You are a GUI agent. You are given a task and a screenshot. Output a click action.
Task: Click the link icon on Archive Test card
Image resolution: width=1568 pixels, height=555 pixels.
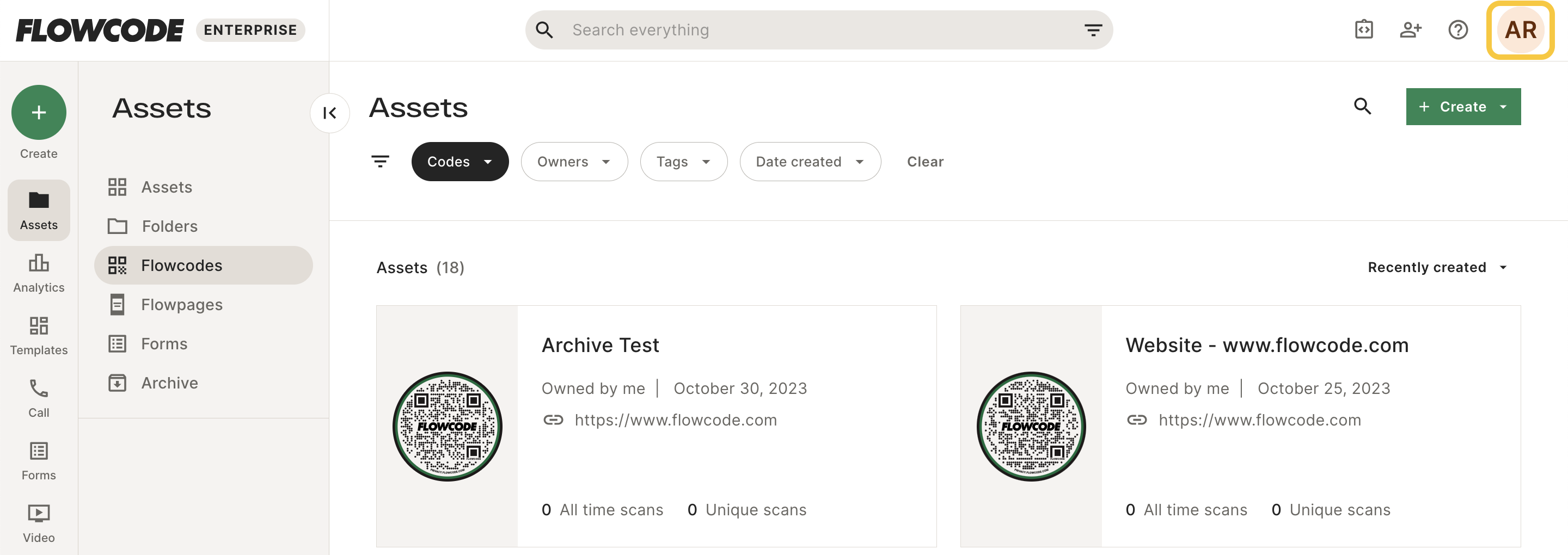(x=553, y=420)
